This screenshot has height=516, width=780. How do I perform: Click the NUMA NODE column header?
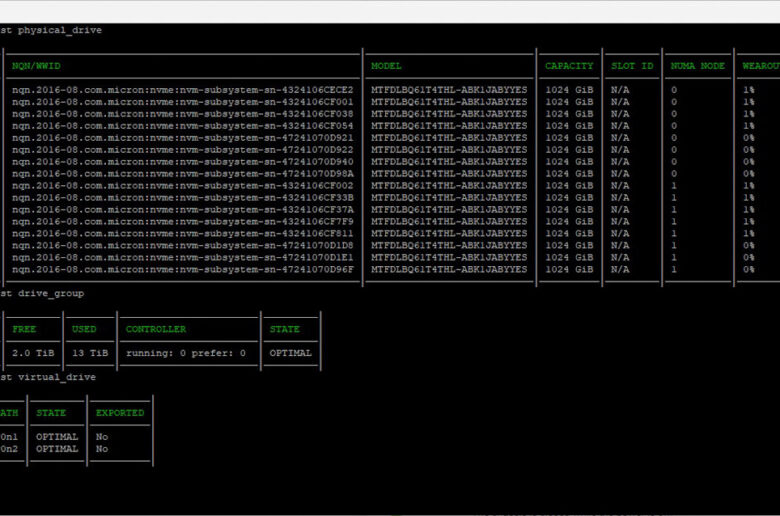tap(697, 66)
